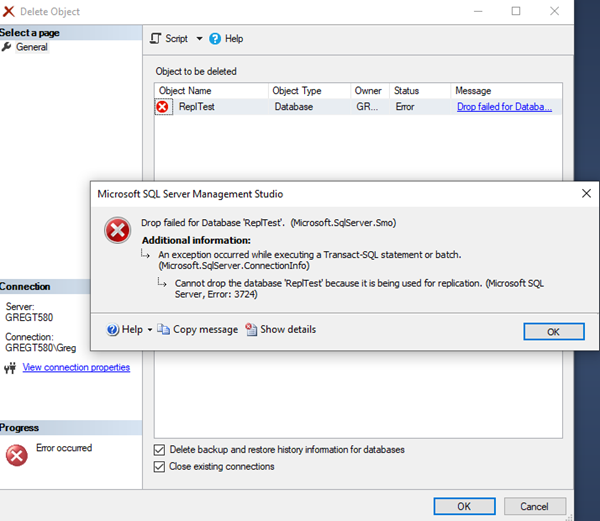Click the Object Type column header
The image size is (600, 521).
(x=310, y=91)
